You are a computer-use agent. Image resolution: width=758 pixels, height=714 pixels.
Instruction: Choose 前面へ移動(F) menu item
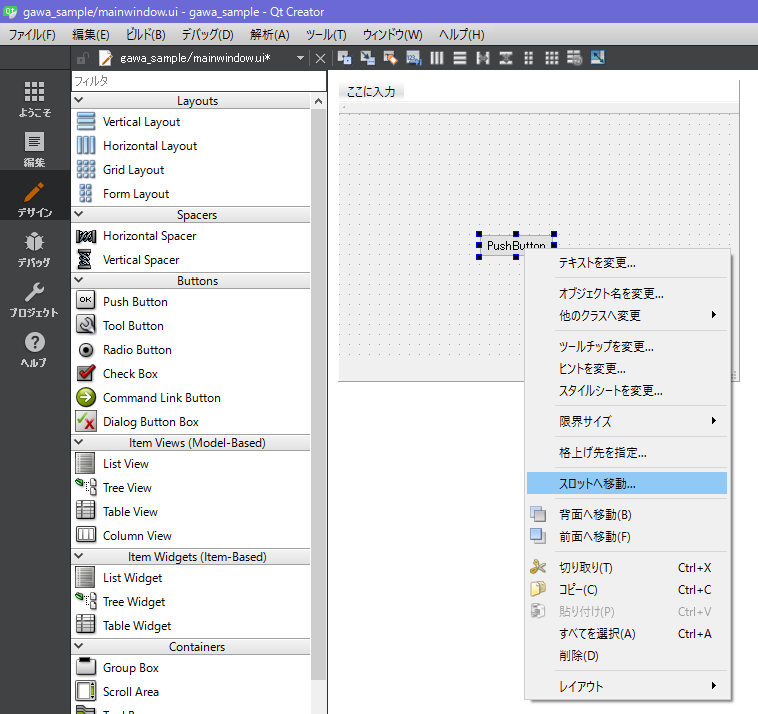coord(627,537)
